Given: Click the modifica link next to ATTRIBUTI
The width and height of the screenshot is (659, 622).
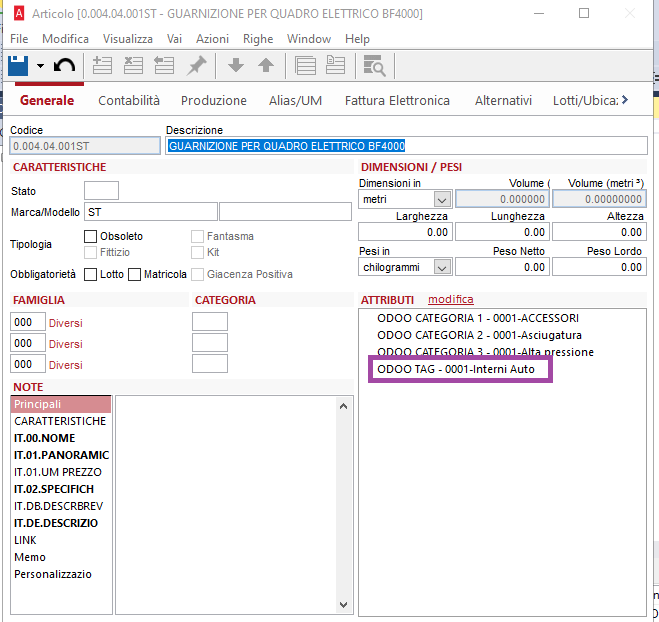Looking at the screenshot, I should tap(450, 300).
